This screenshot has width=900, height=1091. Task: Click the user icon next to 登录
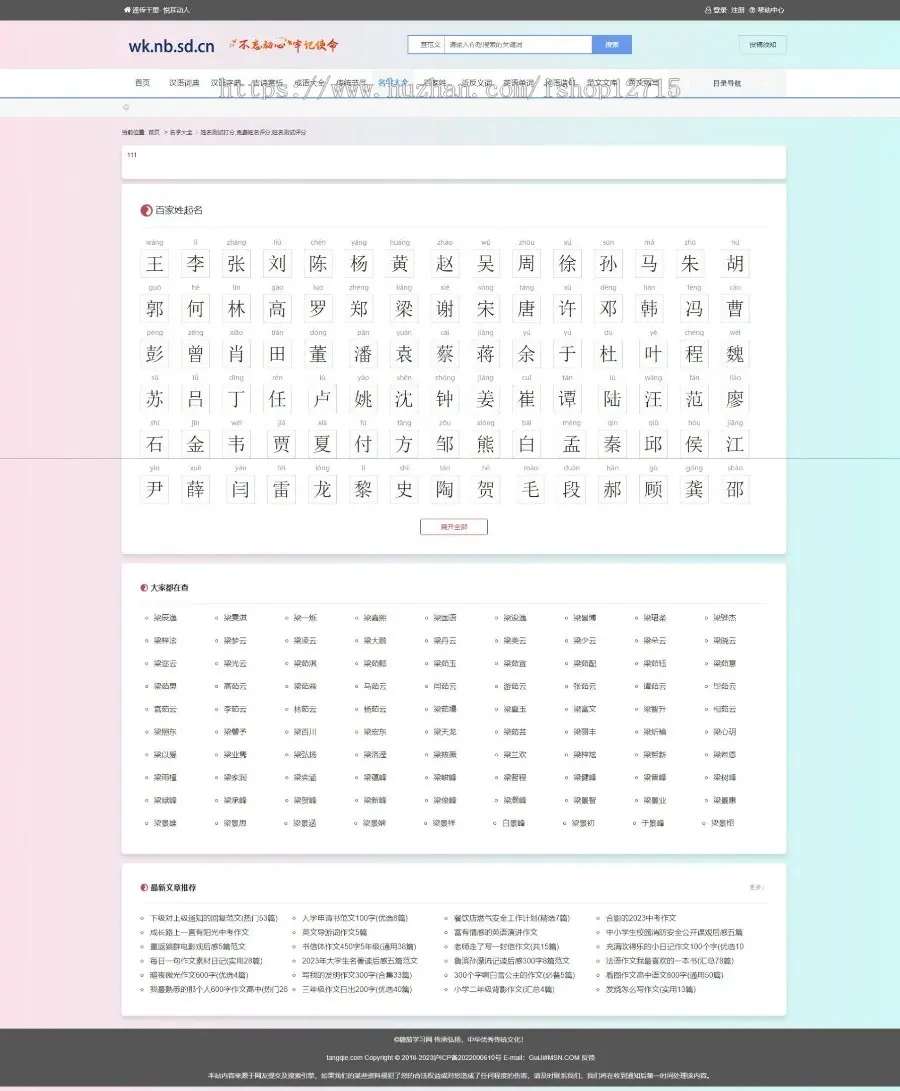pyautogui.click(x=708, y=11)
